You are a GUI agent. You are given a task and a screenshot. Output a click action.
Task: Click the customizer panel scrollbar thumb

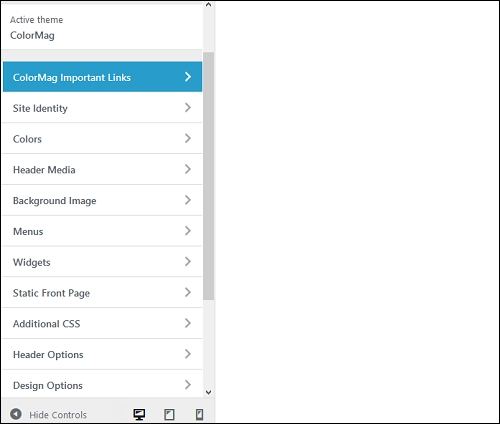208,176
